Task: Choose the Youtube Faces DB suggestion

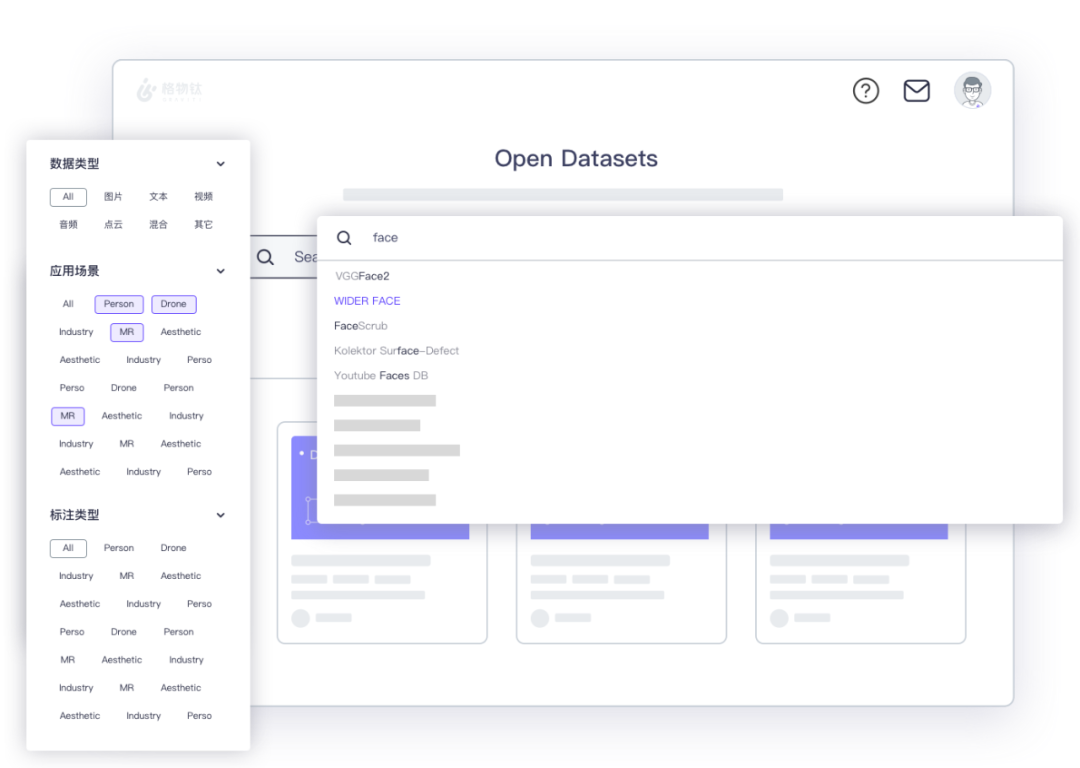Action: point(381,375)
